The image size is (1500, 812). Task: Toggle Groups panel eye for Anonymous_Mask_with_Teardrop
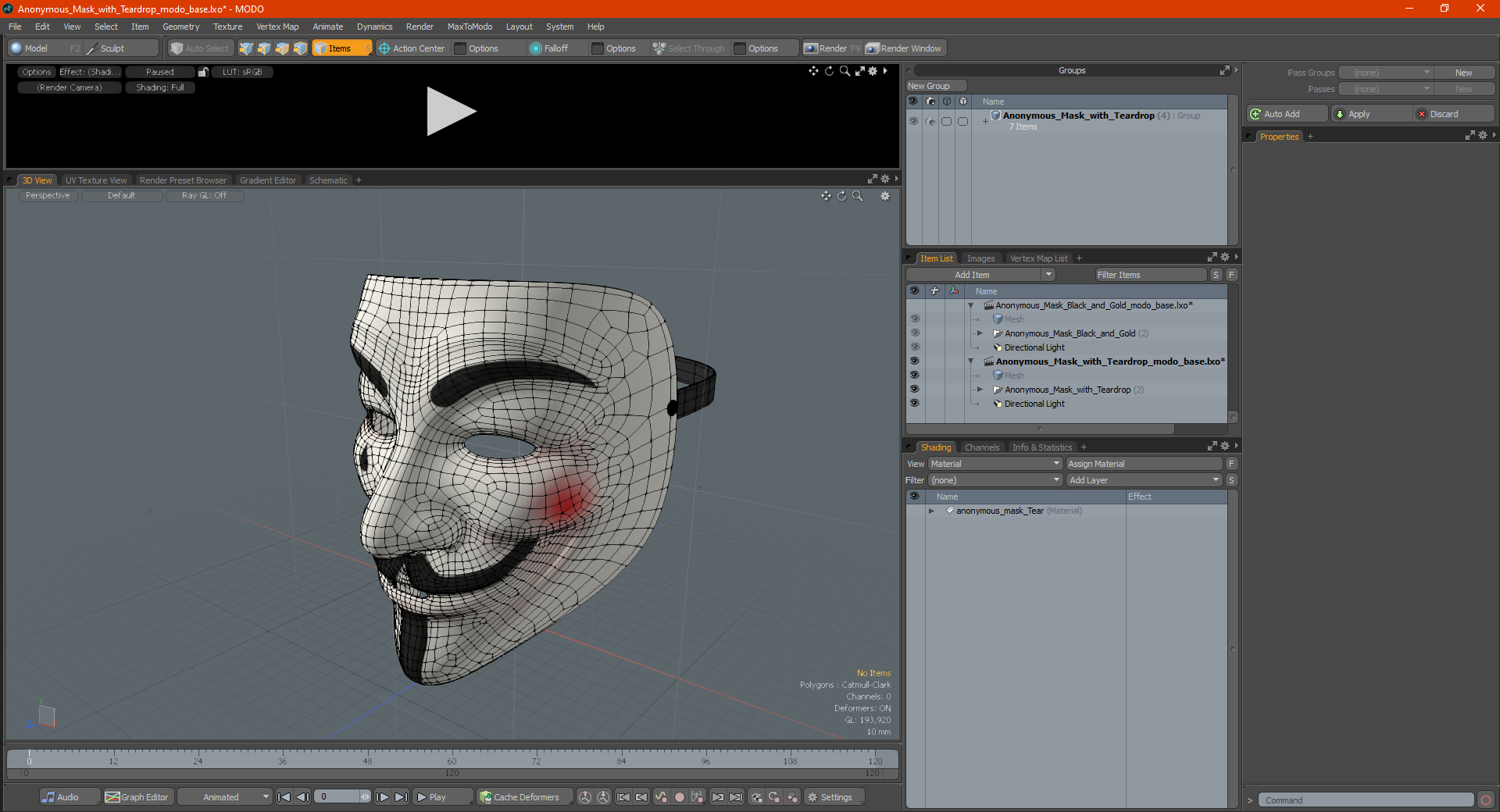[x=913, y=121]
